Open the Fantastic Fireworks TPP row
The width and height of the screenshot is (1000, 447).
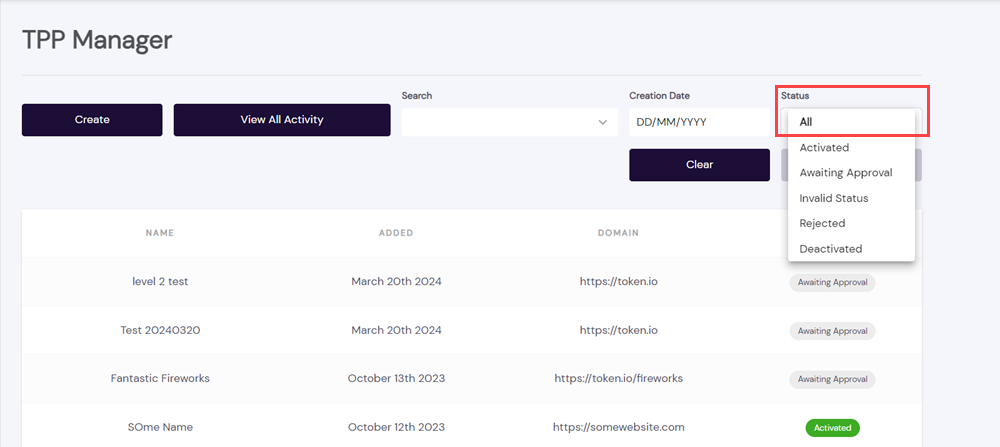tap(160, 379)
